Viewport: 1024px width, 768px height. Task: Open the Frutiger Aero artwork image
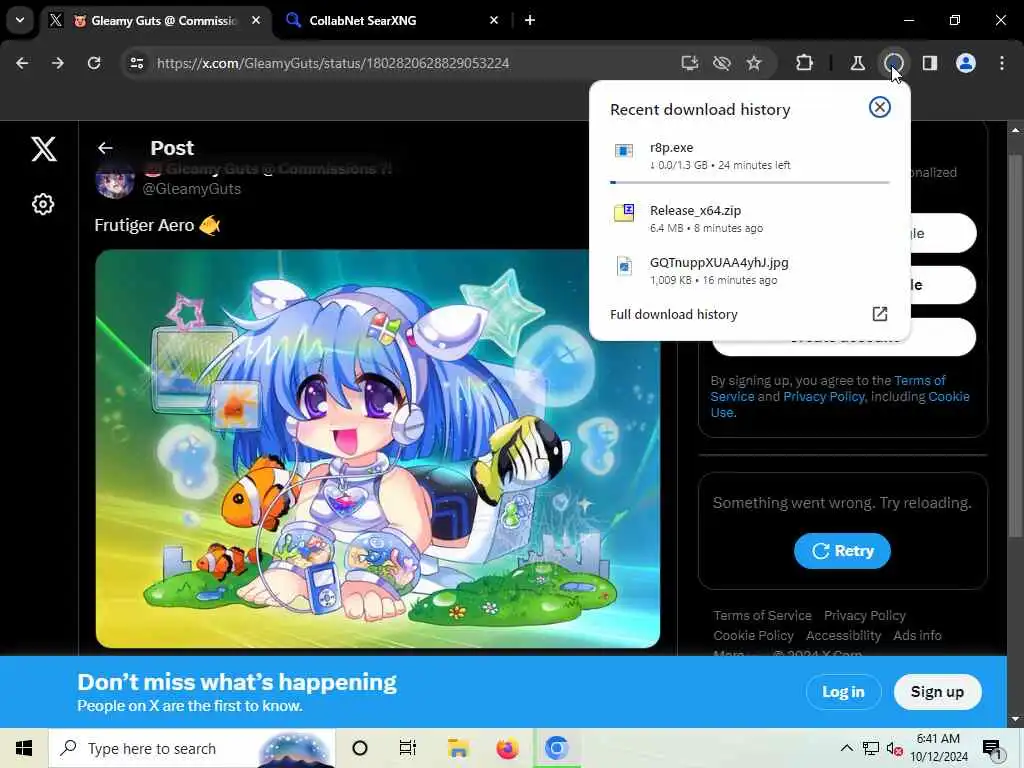point(377,449)
